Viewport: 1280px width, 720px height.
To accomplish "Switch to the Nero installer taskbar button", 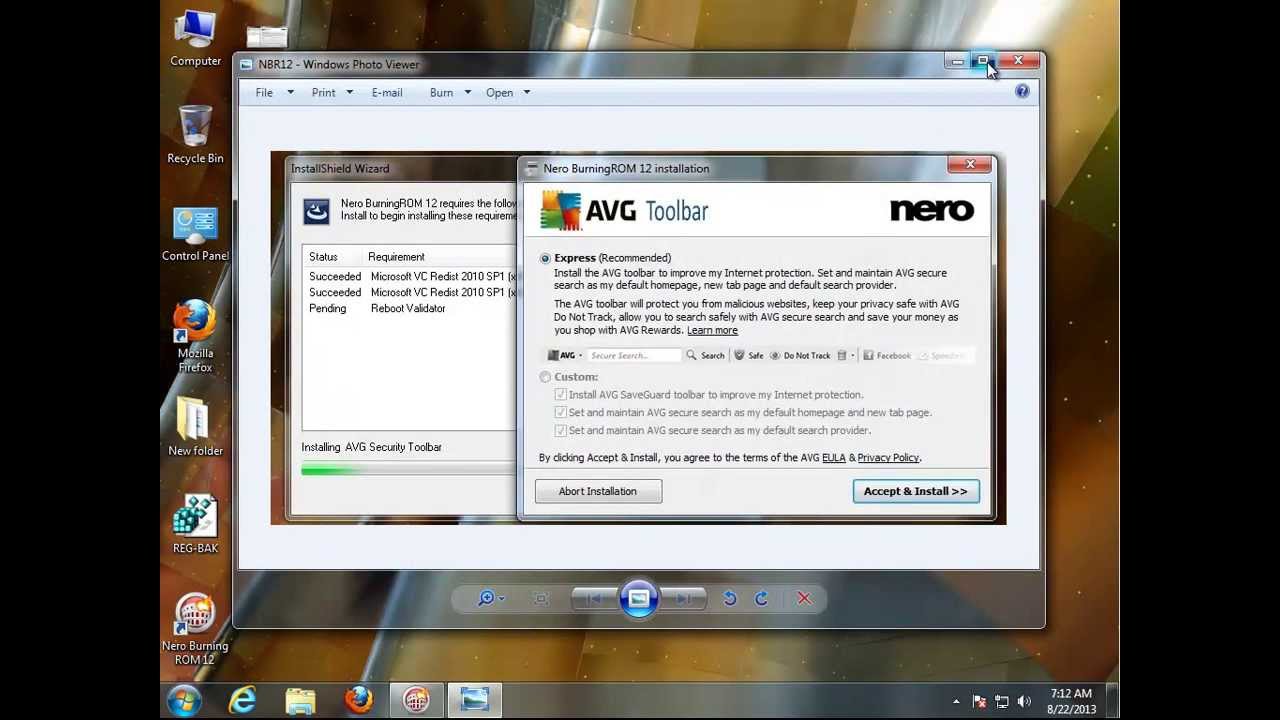I will (416, 700).
